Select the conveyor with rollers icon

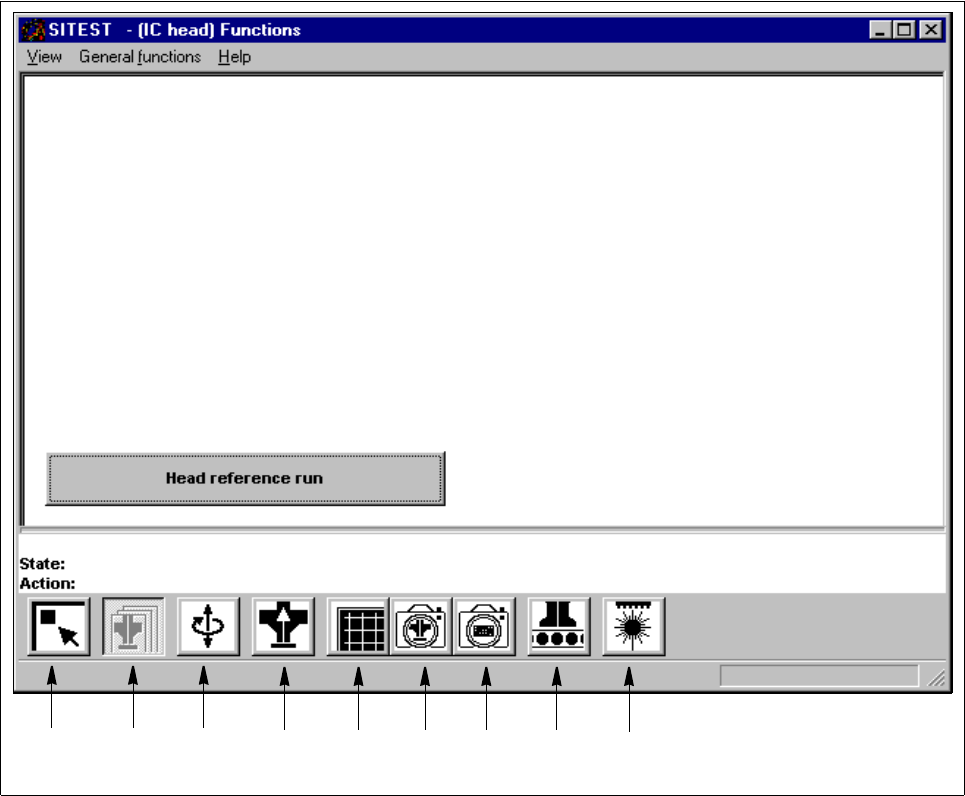point(559,627)
